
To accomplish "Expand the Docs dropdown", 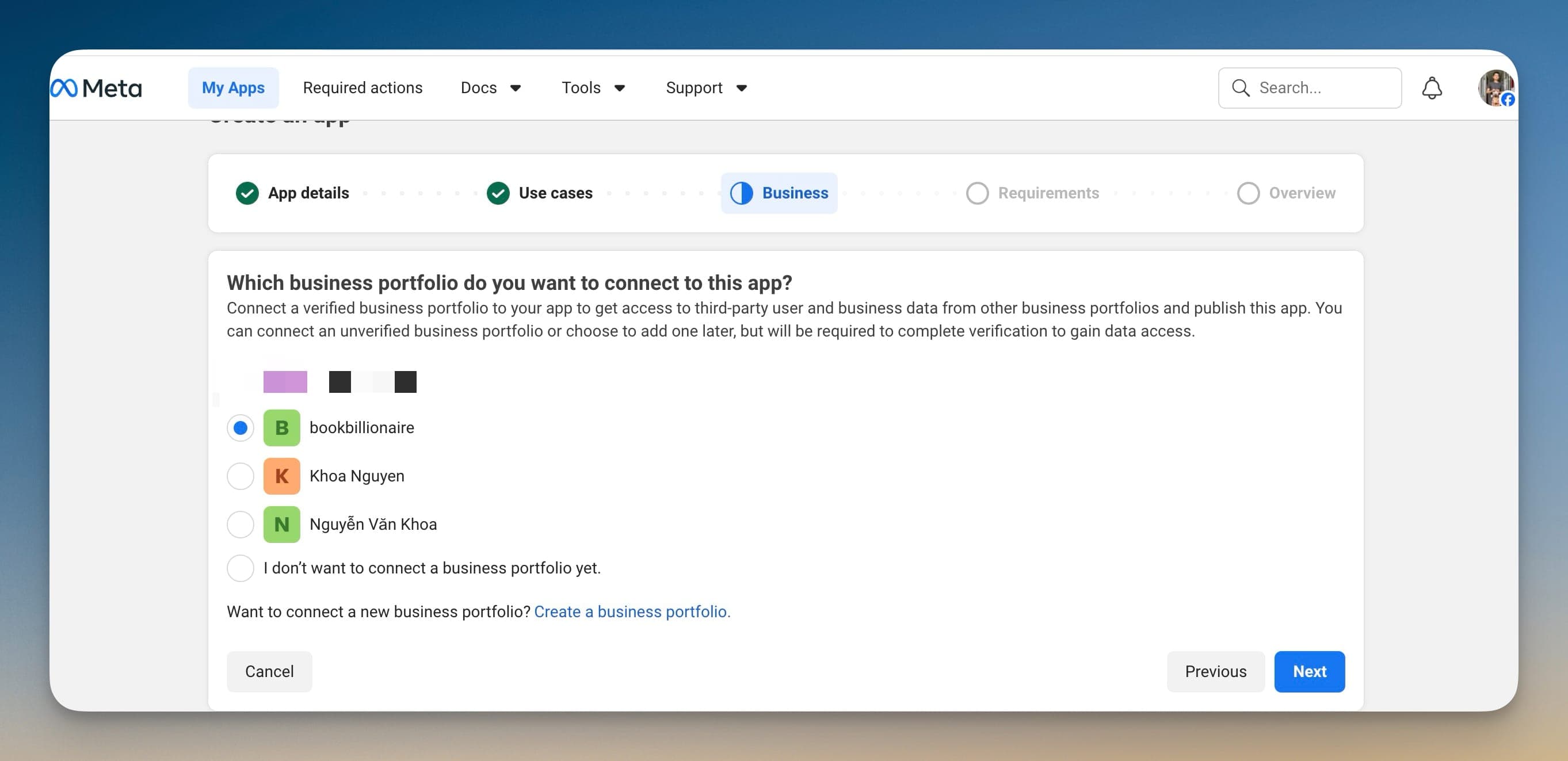I will [x=491, y=88].
